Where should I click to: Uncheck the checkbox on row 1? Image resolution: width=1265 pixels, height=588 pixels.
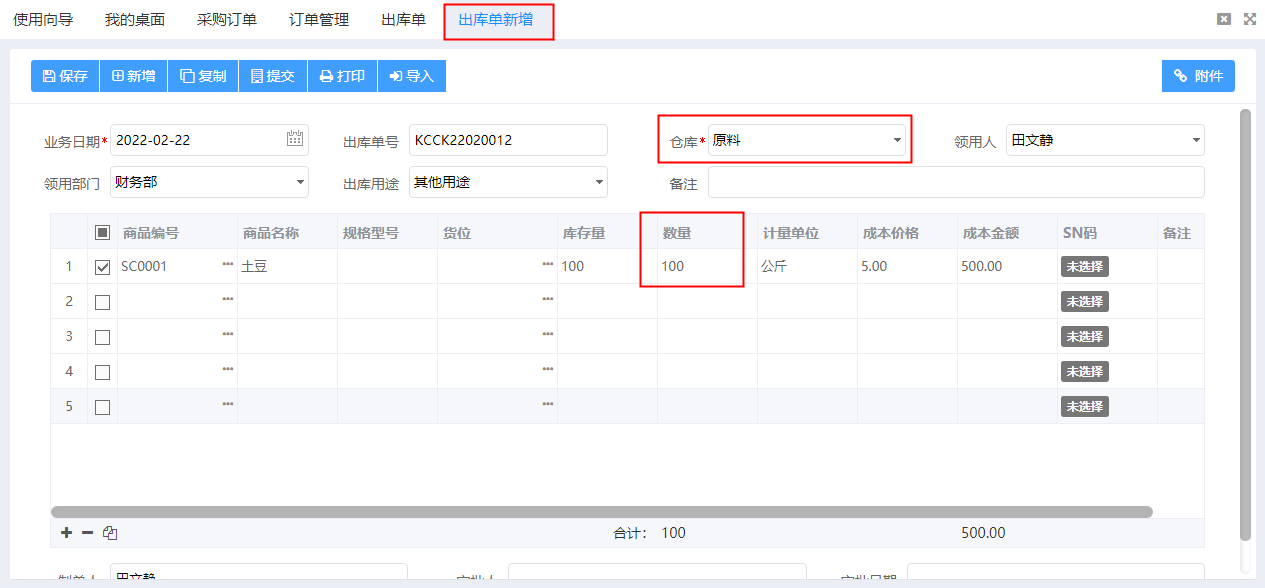(x=101, y=265)
